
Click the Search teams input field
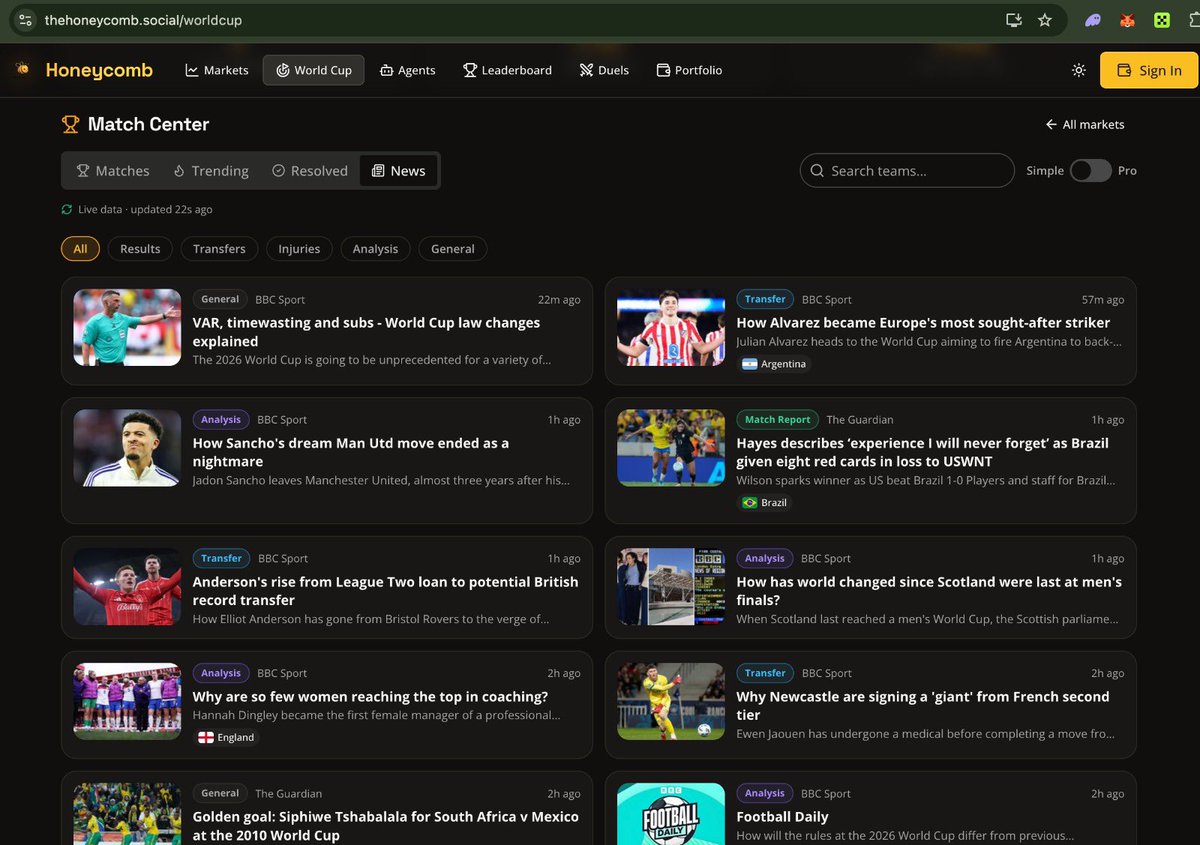point(907,171)
